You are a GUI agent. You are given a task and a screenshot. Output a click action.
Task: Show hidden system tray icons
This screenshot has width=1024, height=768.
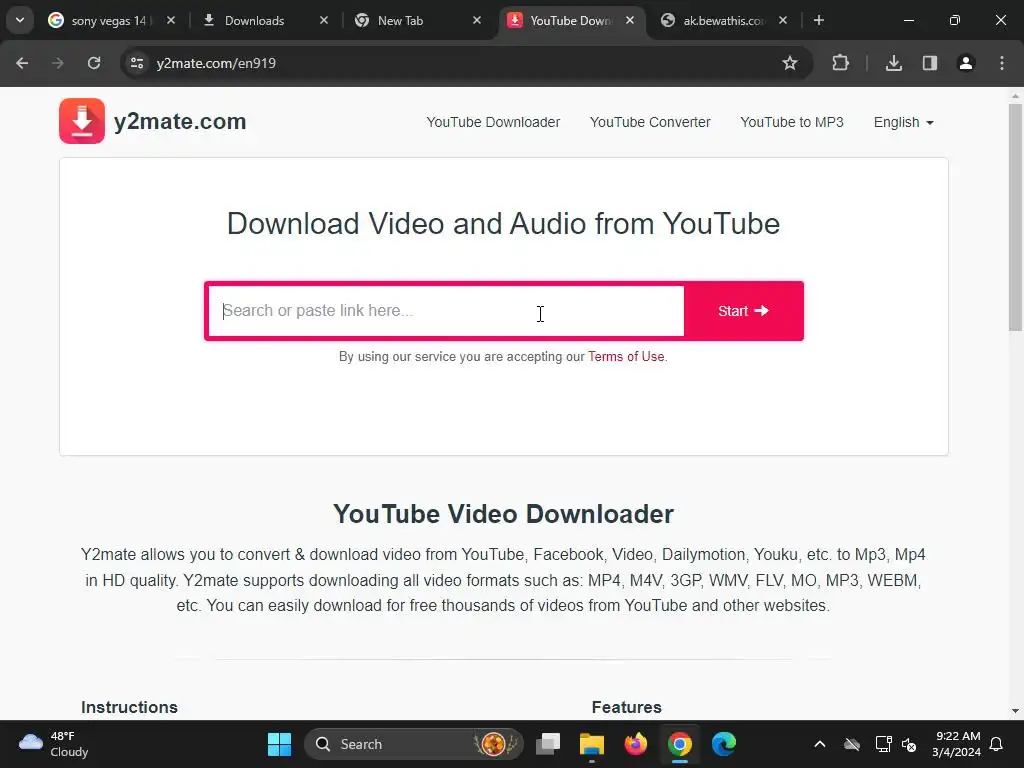point(820,744)
